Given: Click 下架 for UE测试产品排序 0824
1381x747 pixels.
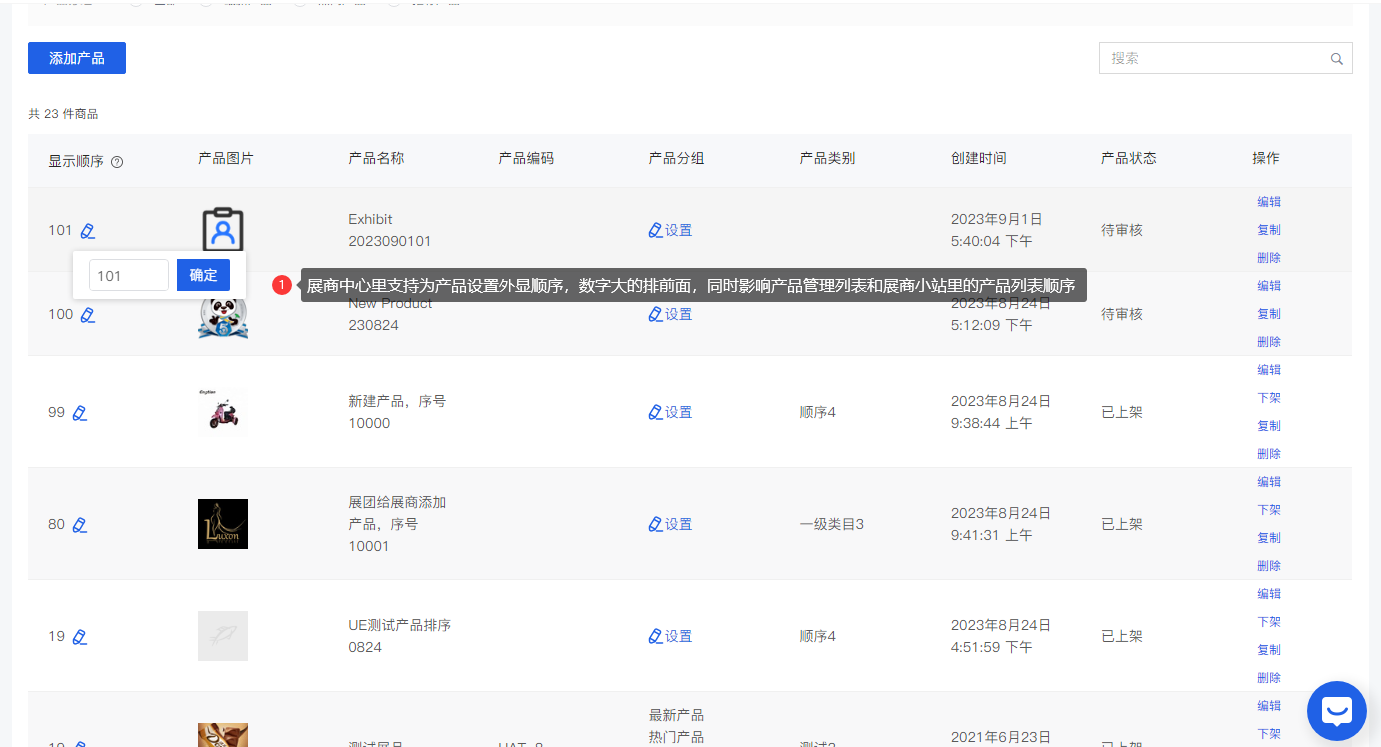Looking at the screenshot, I should 1269,621.
